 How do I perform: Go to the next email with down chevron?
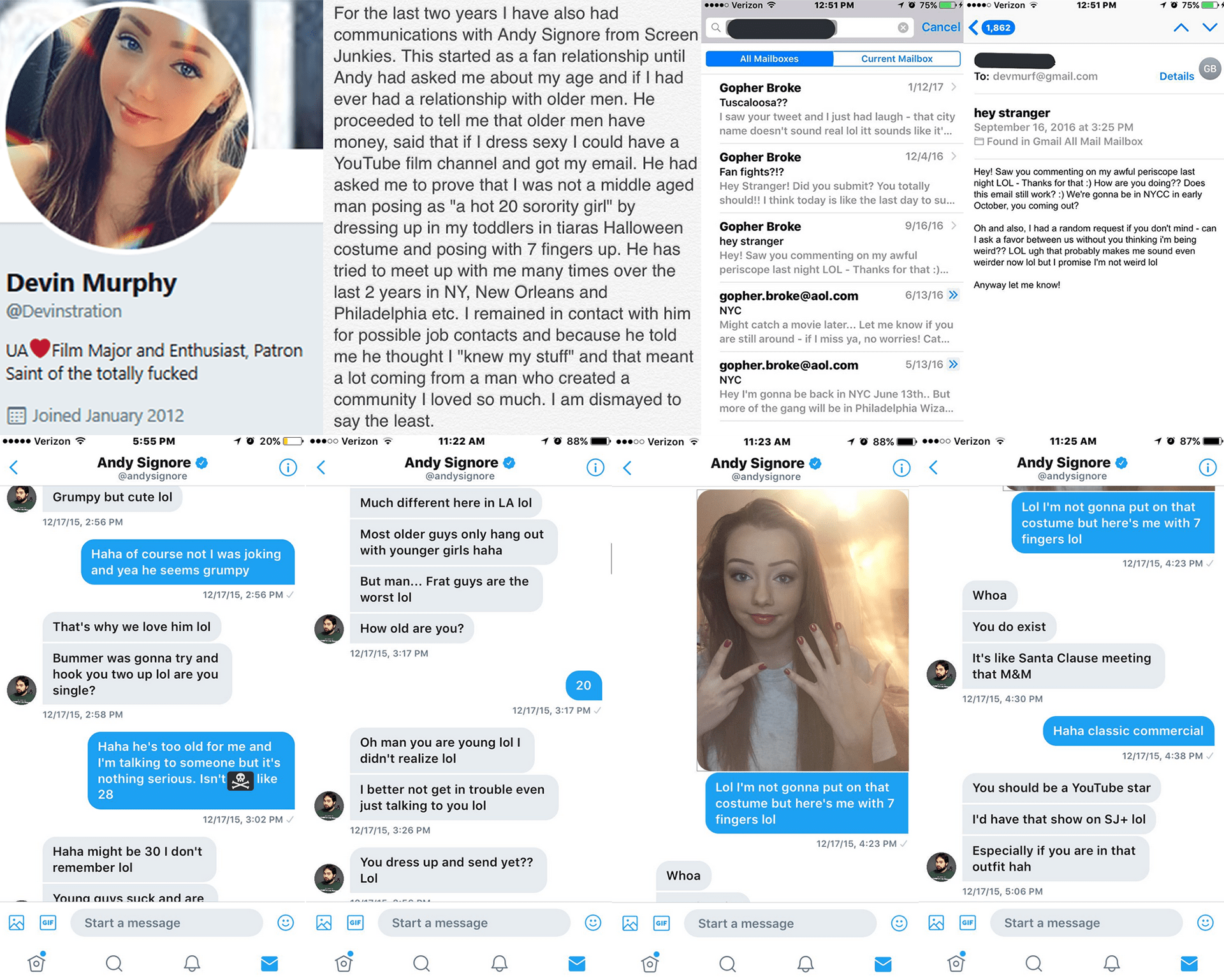1209,27
